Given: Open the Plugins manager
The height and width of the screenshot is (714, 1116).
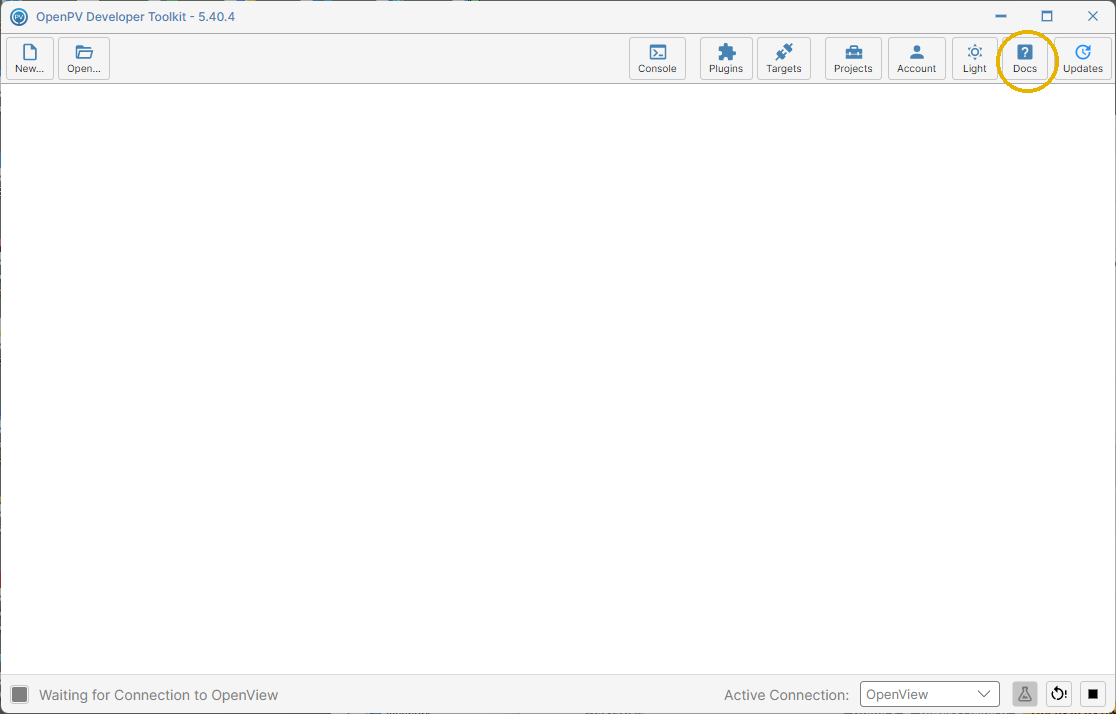Looking at the screenshot, I should coord(726,58).
